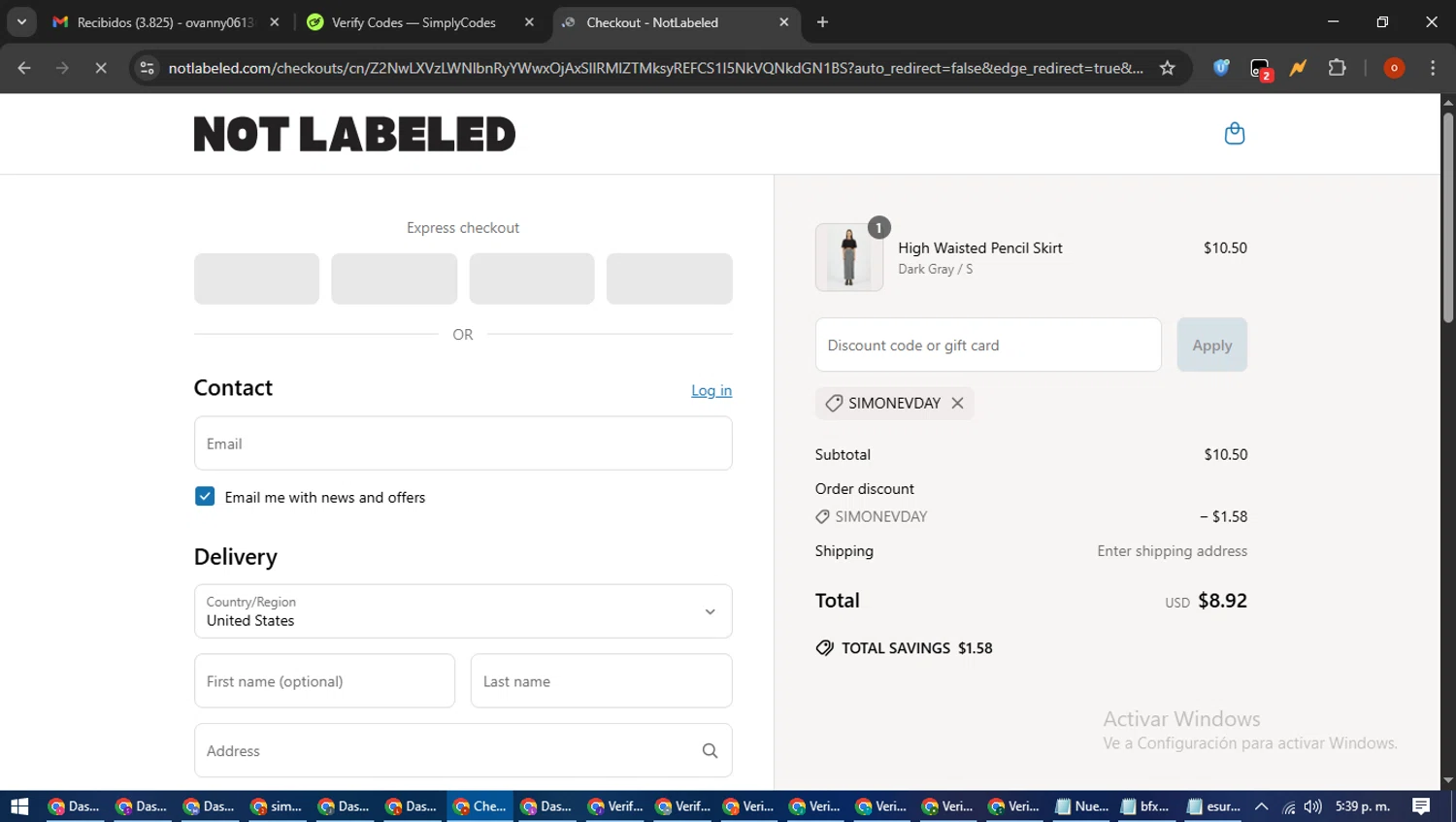Open the Extensions puzzle piece menu
Image resolution: width=1456 pixels, height=822 pixels.
(1337, 68)
